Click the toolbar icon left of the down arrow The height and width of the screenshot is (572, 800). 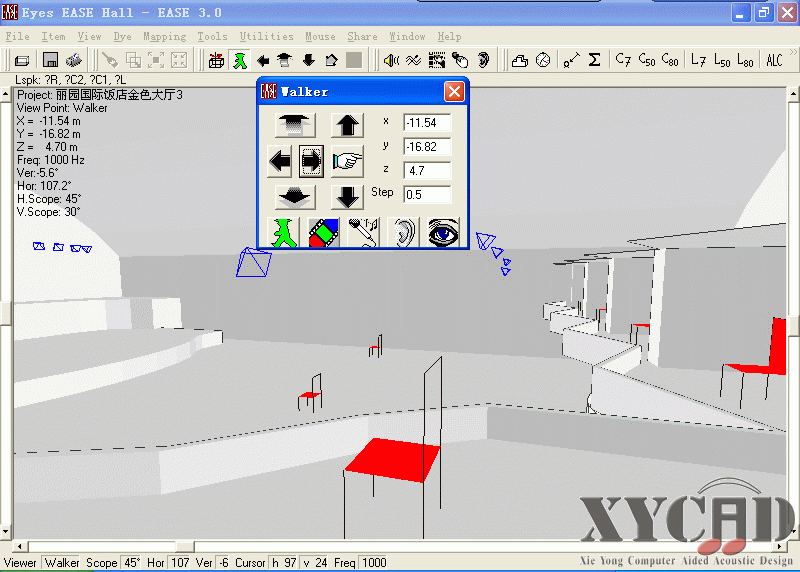coord(285,60)
